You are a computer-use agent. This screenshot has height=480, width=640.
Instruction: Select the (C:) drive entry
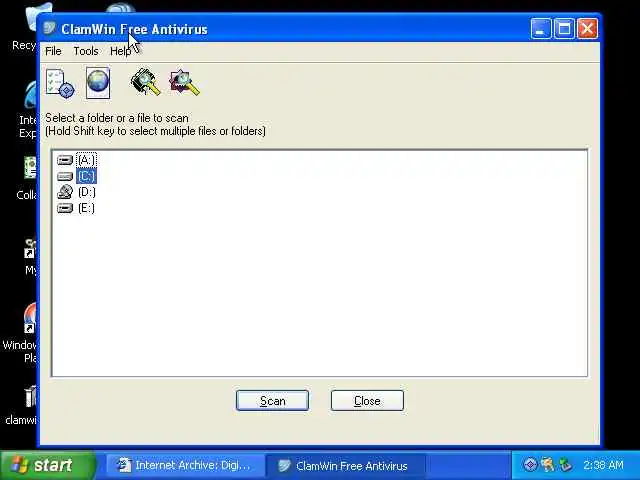point(86,176)
